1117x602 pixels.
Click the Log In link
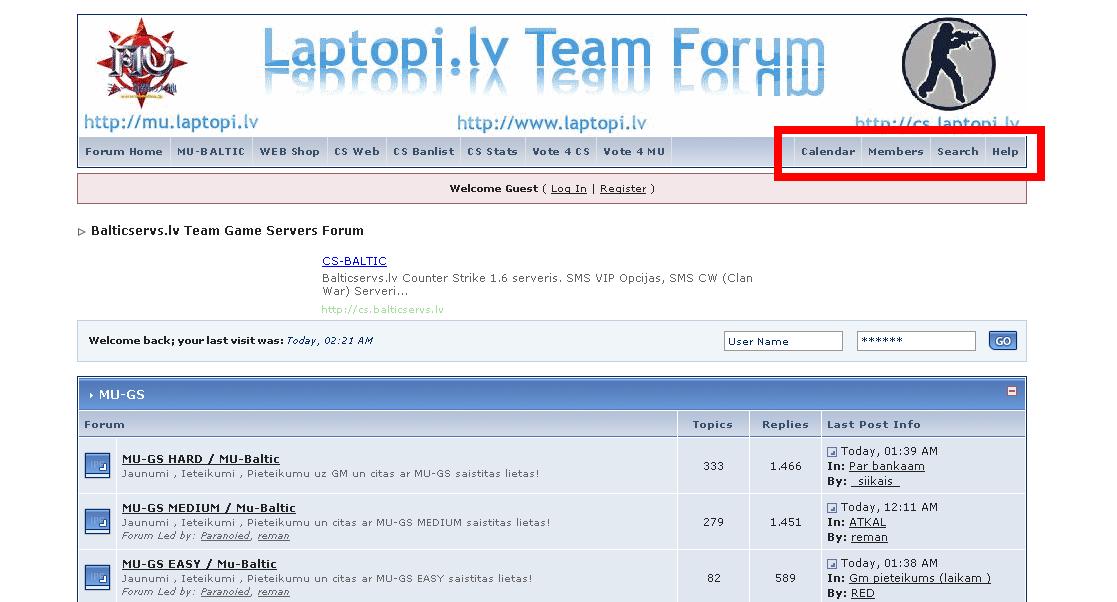568,189
